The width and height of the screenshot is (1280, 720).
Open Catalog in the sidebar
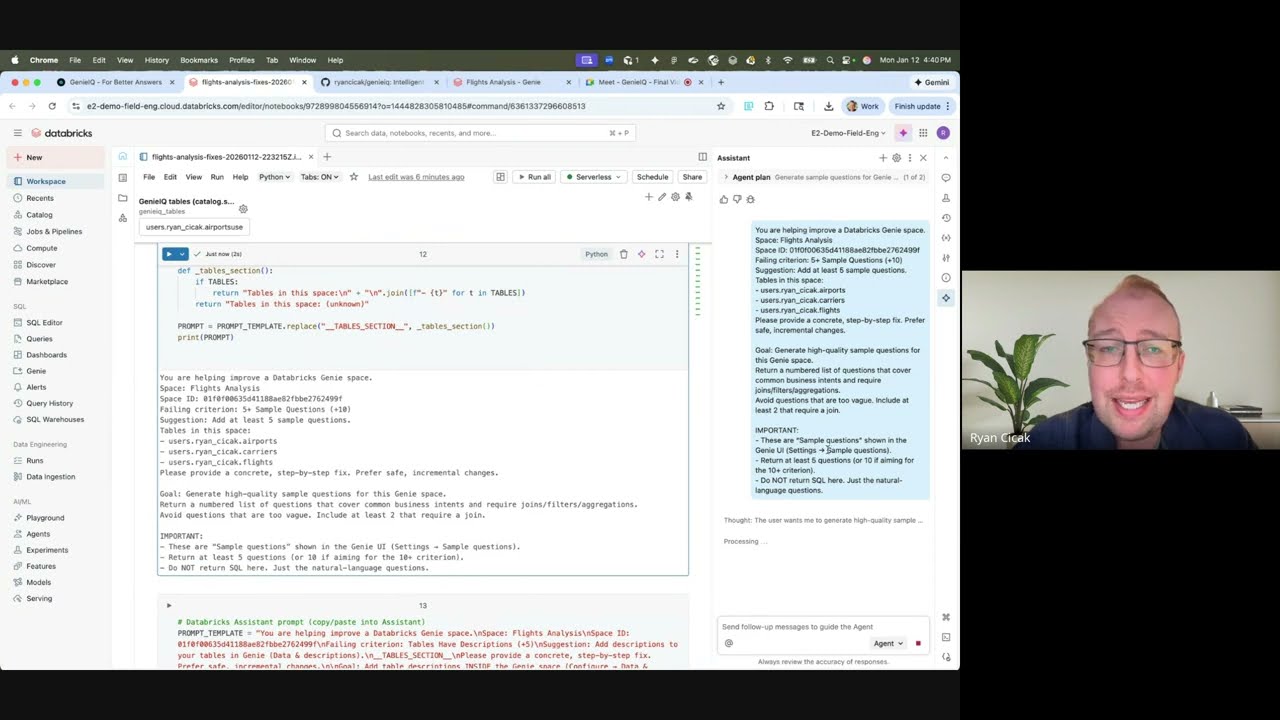pyautogui.click(x=56, y=215)
